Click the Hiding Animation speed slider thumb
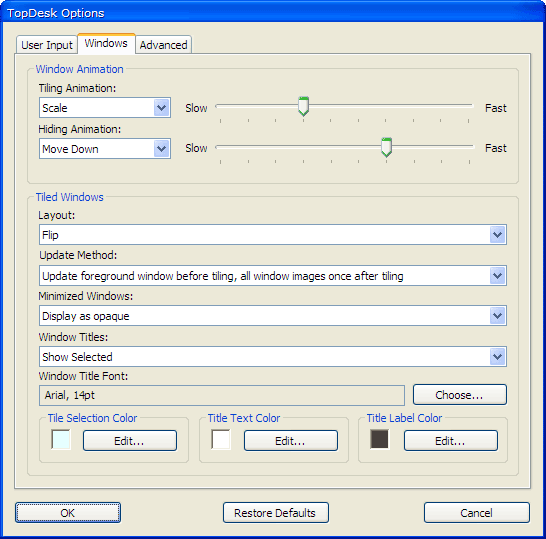 386,147
